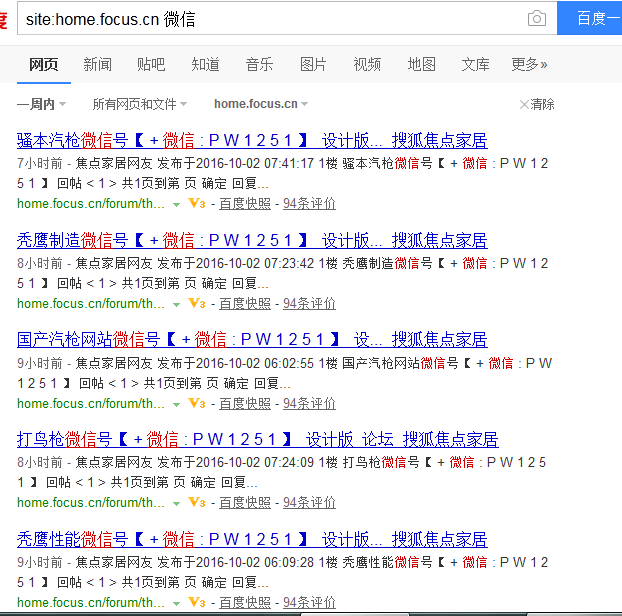Click the V3 credibility icon for 打鸟枪 result
The image size is (622, 616).
[x=197, y=503]
